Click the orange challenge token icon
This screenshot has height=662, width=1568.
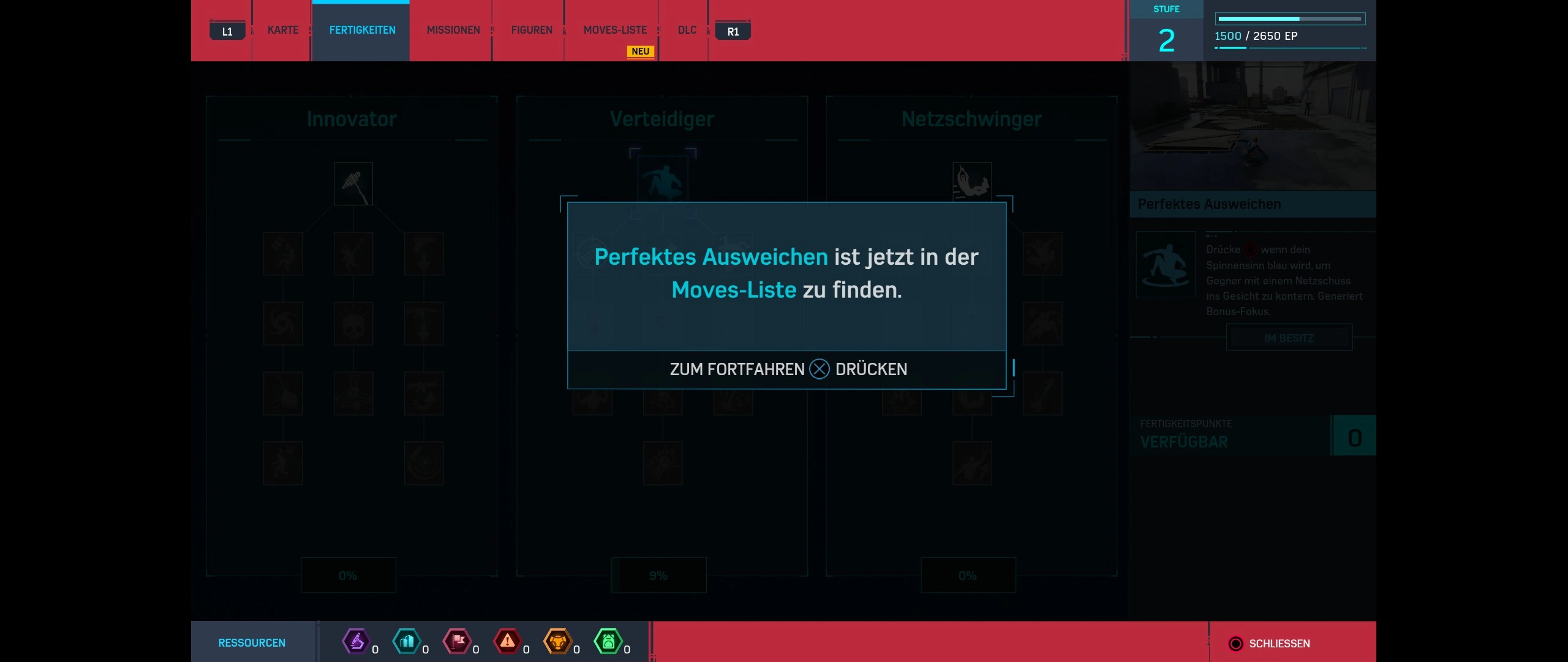point(557,642)
